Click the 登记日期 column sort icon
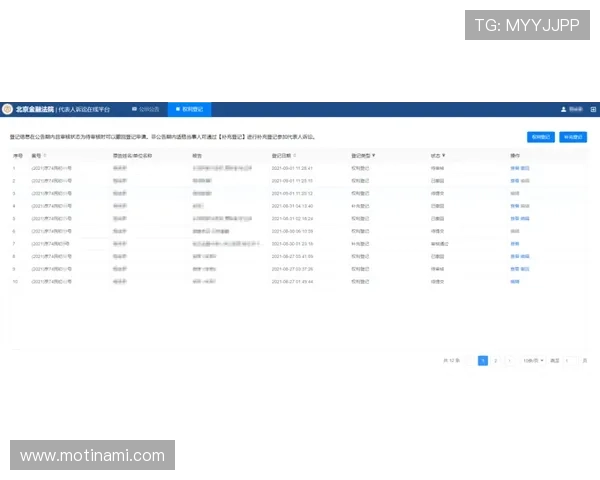 point(295,156)
